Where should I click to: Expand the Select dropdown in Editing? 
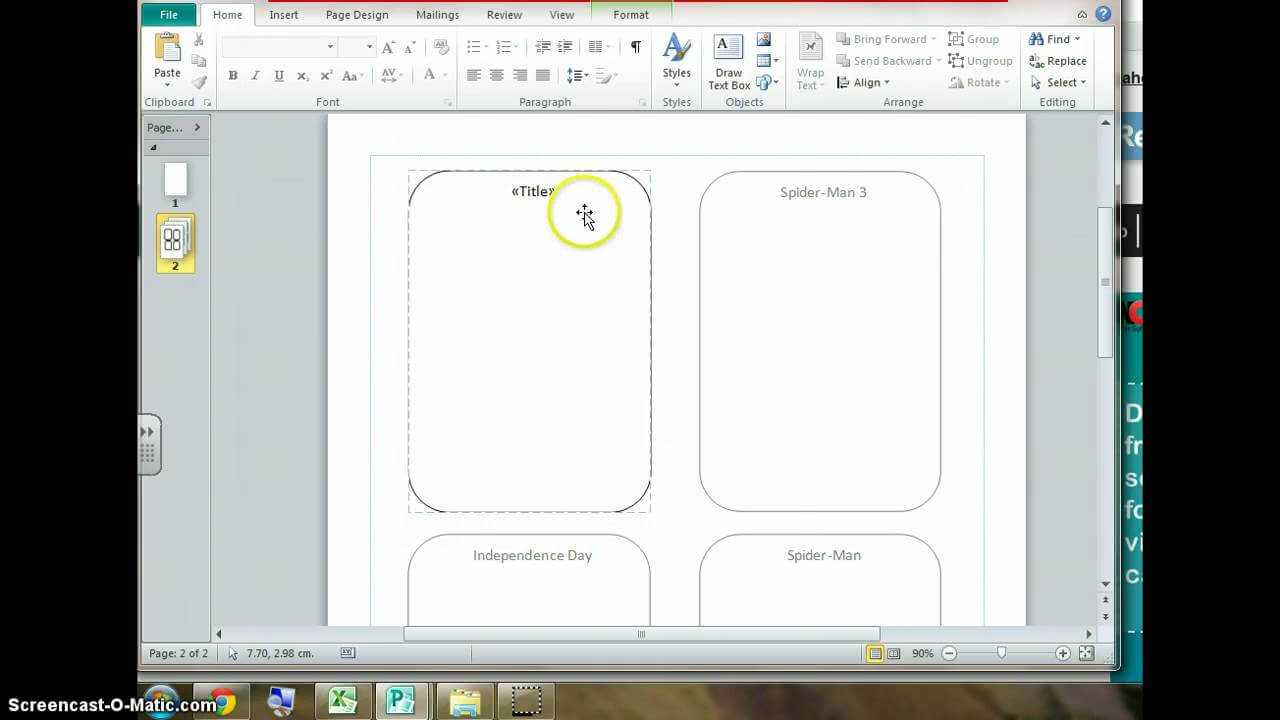(1058, 83)
